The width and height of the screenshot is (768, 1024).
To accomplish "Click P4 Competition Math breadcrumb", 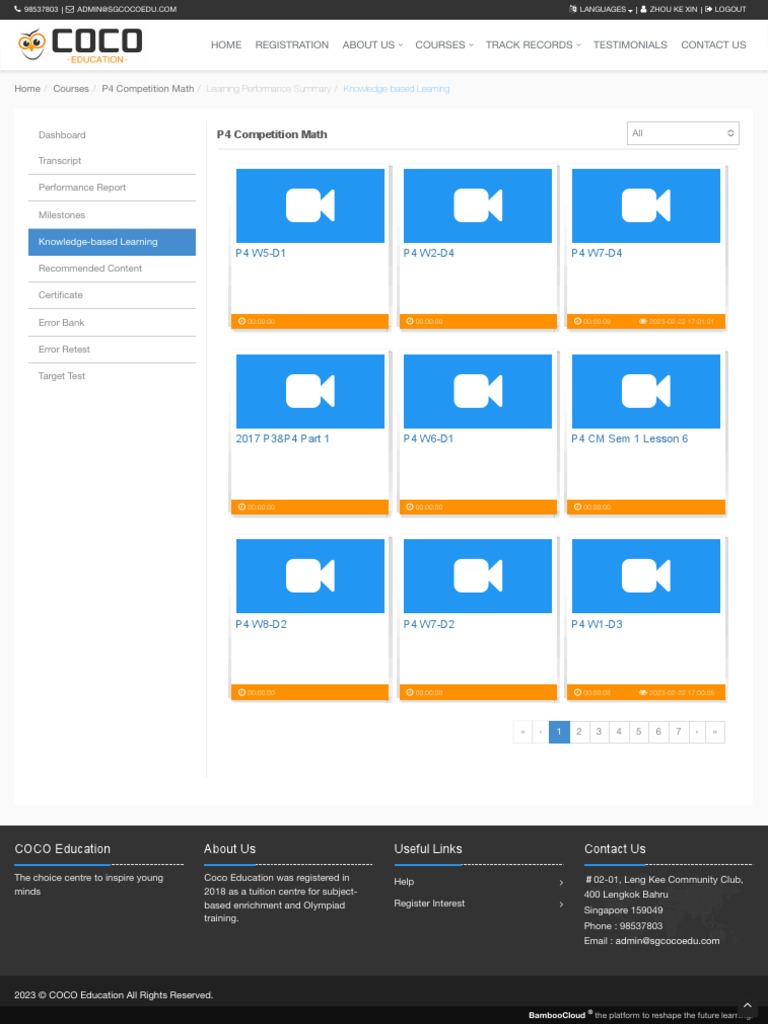I will [x=148, y=89].
